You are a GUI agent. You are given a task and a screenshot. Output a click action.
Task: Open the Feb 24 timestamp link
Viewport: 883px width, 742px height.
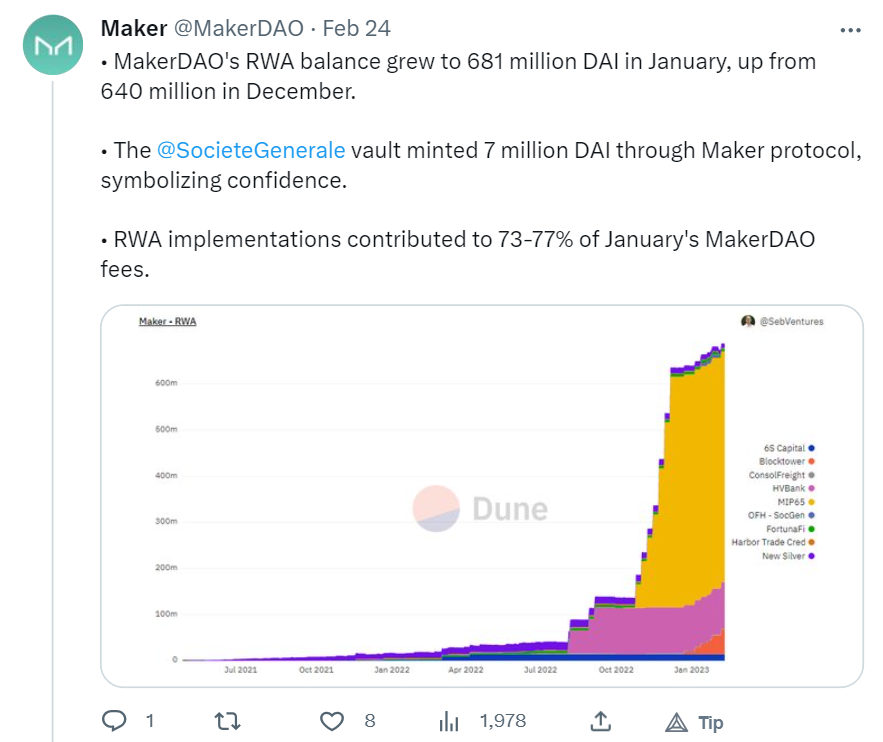(x=357, y=28)
